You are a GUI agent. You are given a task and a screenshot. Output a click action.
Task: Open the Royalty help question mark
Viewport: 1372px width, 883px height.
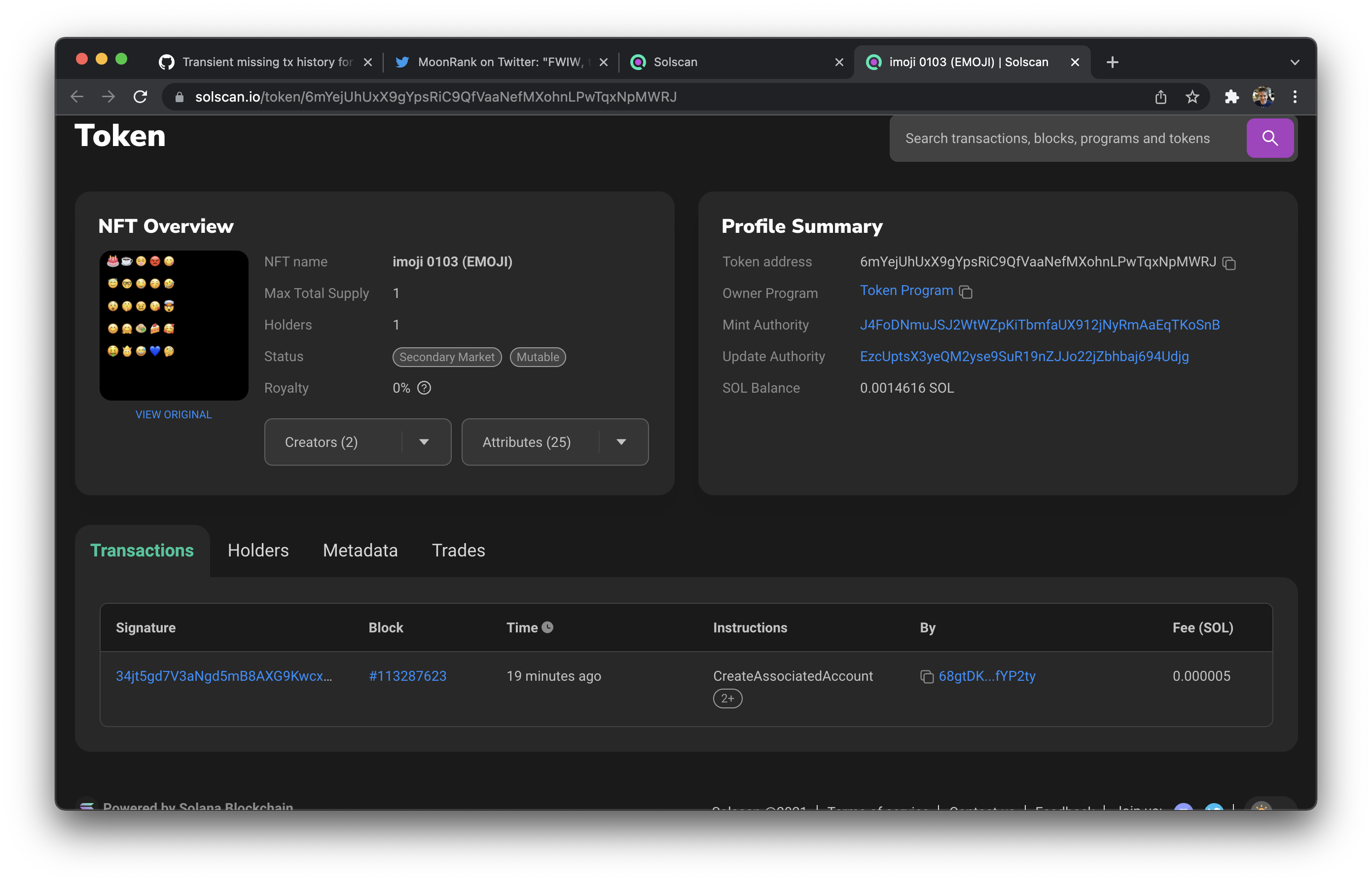click(424, 388)
